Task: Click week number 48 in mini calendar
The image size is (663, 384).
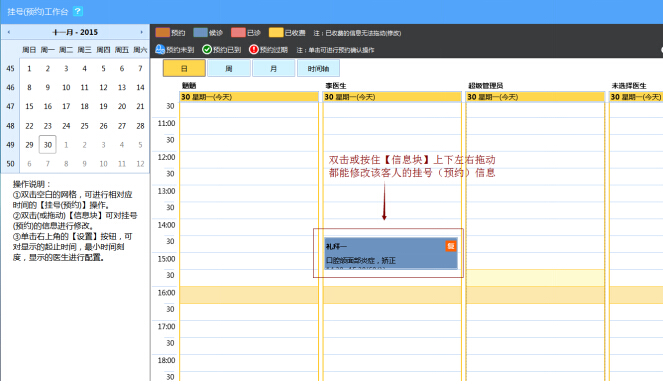Action: (11, 126)
